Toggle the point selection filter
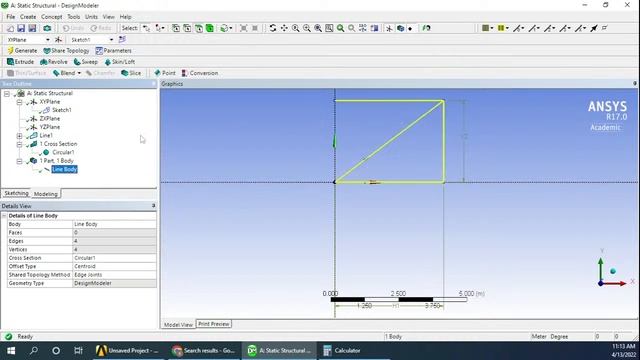This screenshot has width=640, height=360. pyautogui.click(x=176, y=28)
